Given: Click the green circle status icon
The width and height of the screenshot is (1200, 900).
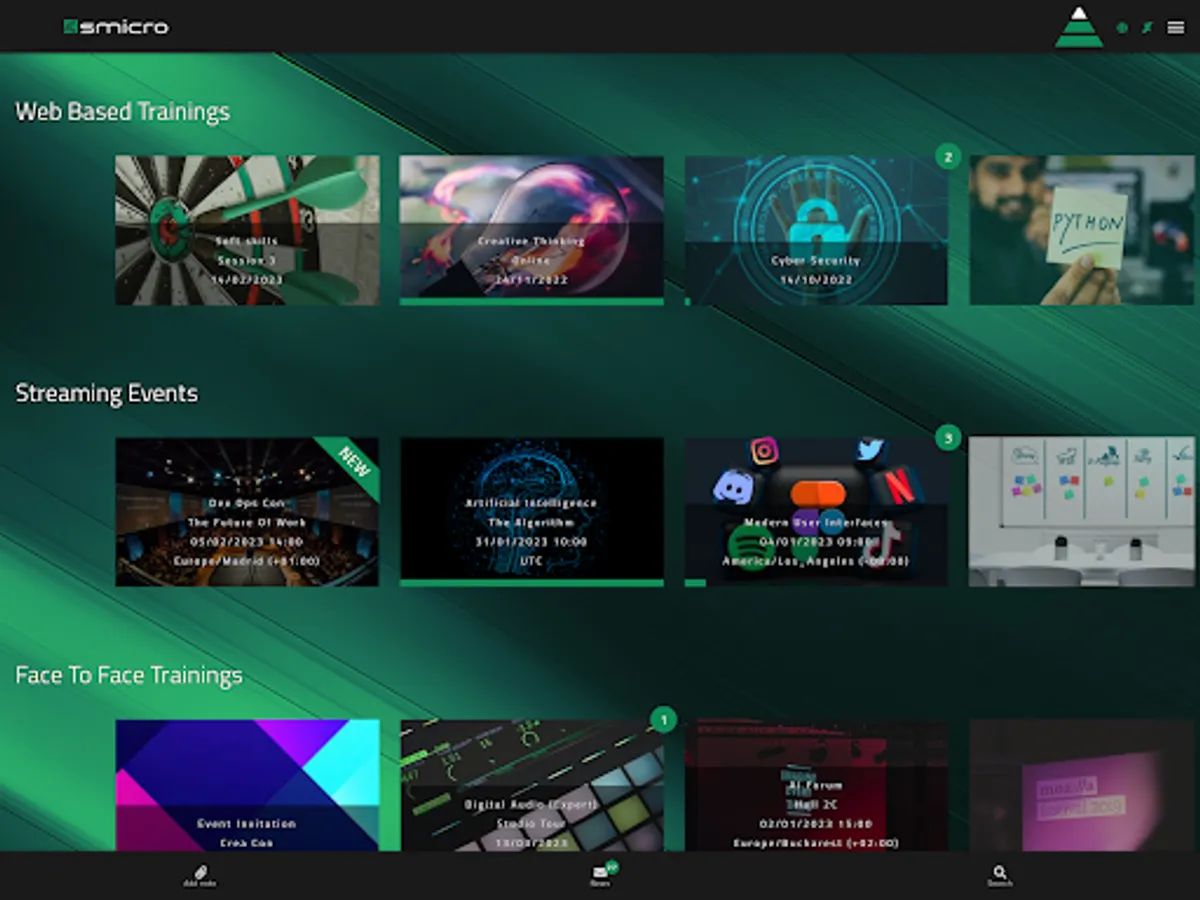Looking at the screenshot, I should 1122,28.
